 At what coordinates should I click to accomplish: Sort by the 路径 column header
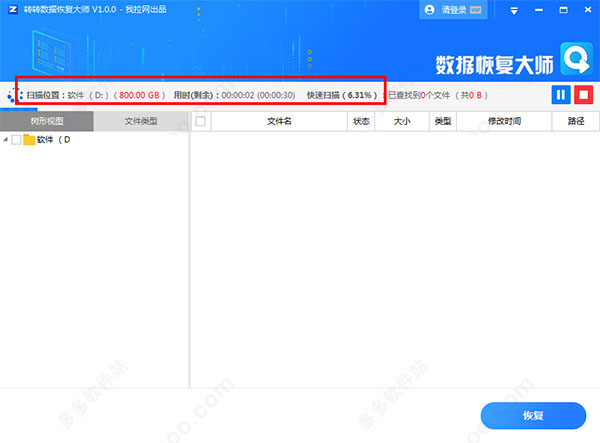click(576, 121)
